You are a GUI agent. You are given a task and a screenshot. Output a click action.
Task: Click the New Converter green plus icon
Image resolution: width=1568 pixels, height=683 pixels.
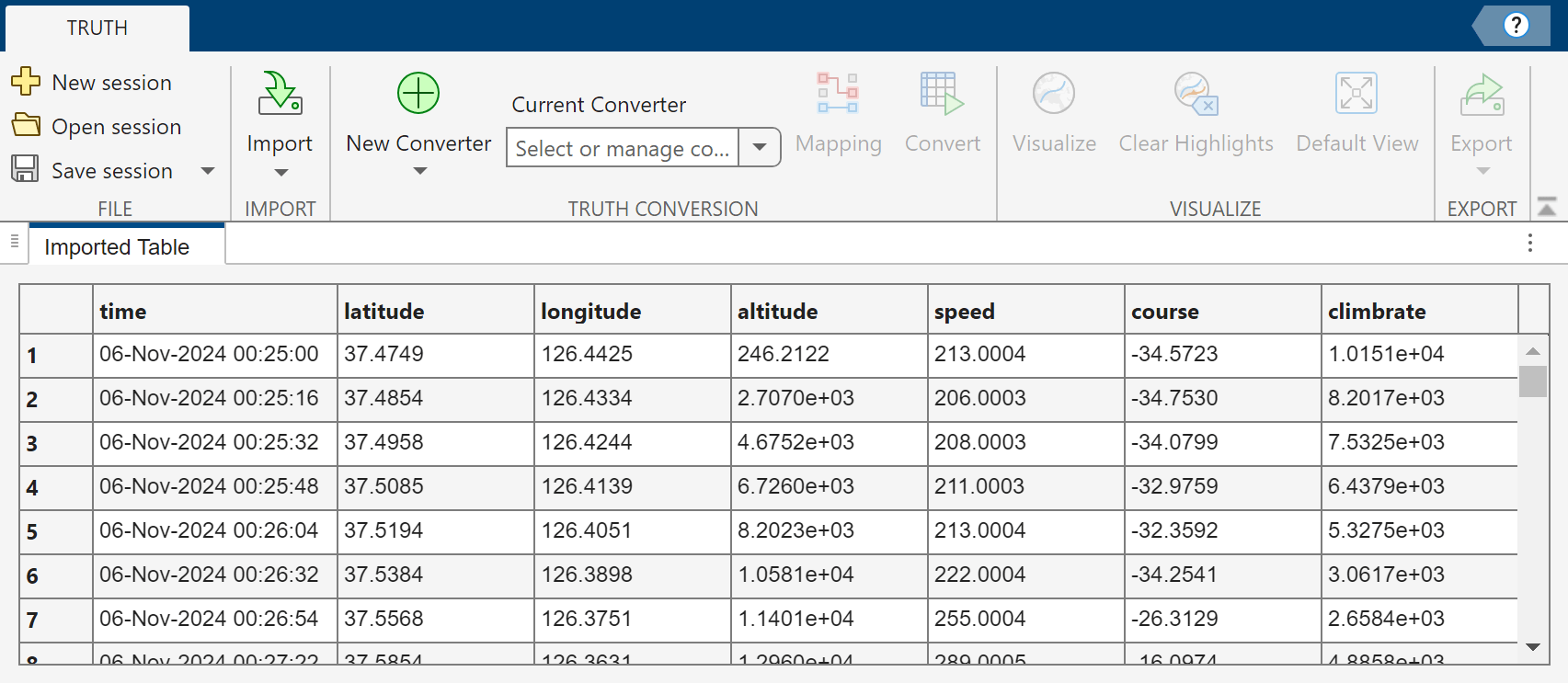(418, 94)
